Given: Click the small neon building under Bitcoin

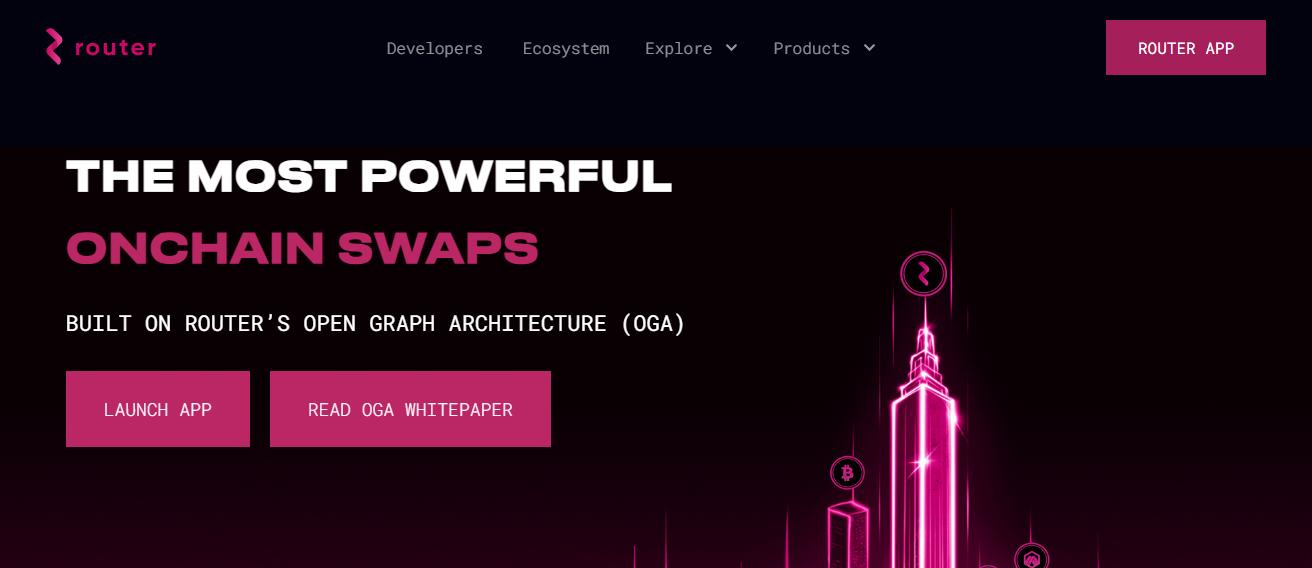Looking at the screenshot, I should click(848, 535).
